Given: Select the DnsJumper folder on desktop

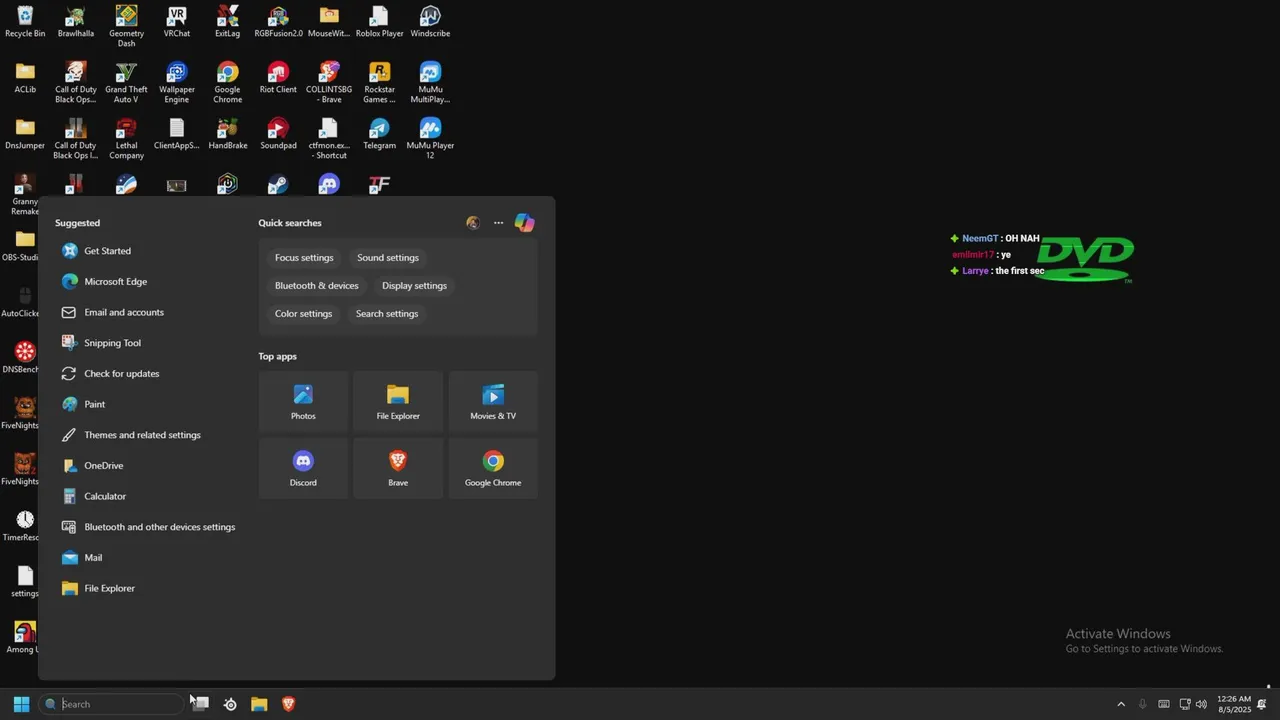Looking at the screenshot, I should (x=25, y=134).
